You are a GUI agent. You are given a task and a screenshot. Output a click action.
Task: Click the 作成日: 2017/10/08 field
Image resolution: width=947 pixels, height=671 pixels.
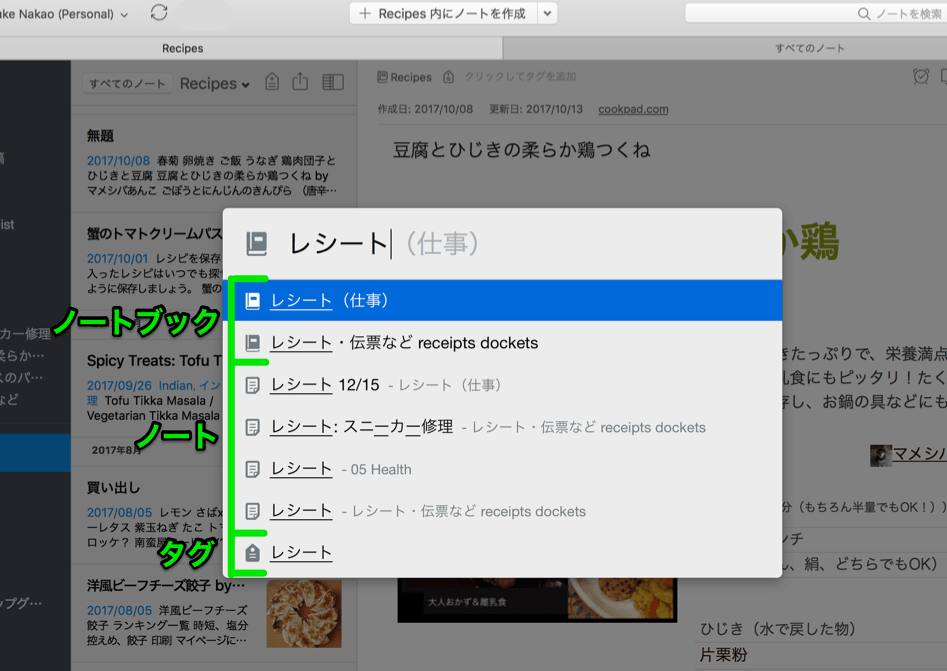425,109
